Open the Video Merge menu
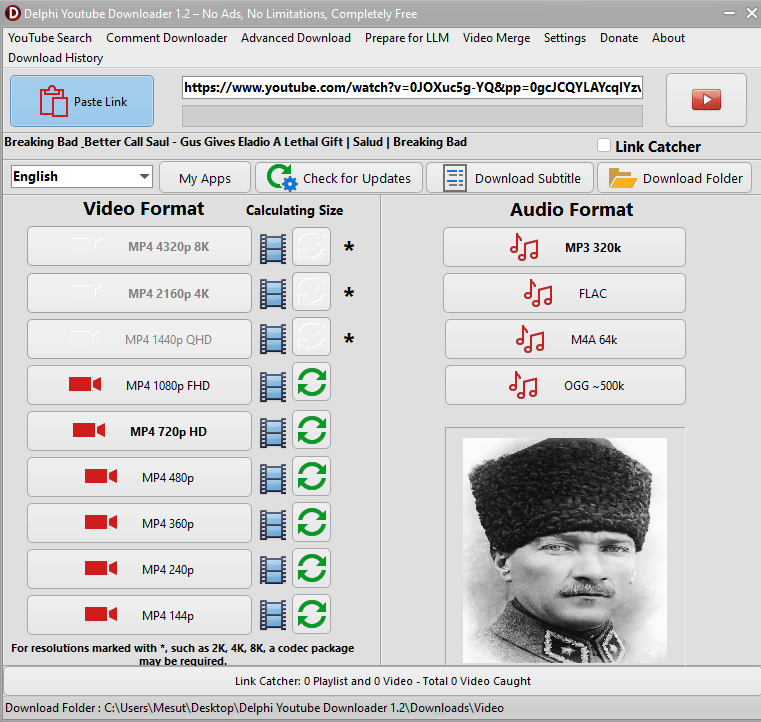Viewport: 761px width, 722px height. coord(496,38)
